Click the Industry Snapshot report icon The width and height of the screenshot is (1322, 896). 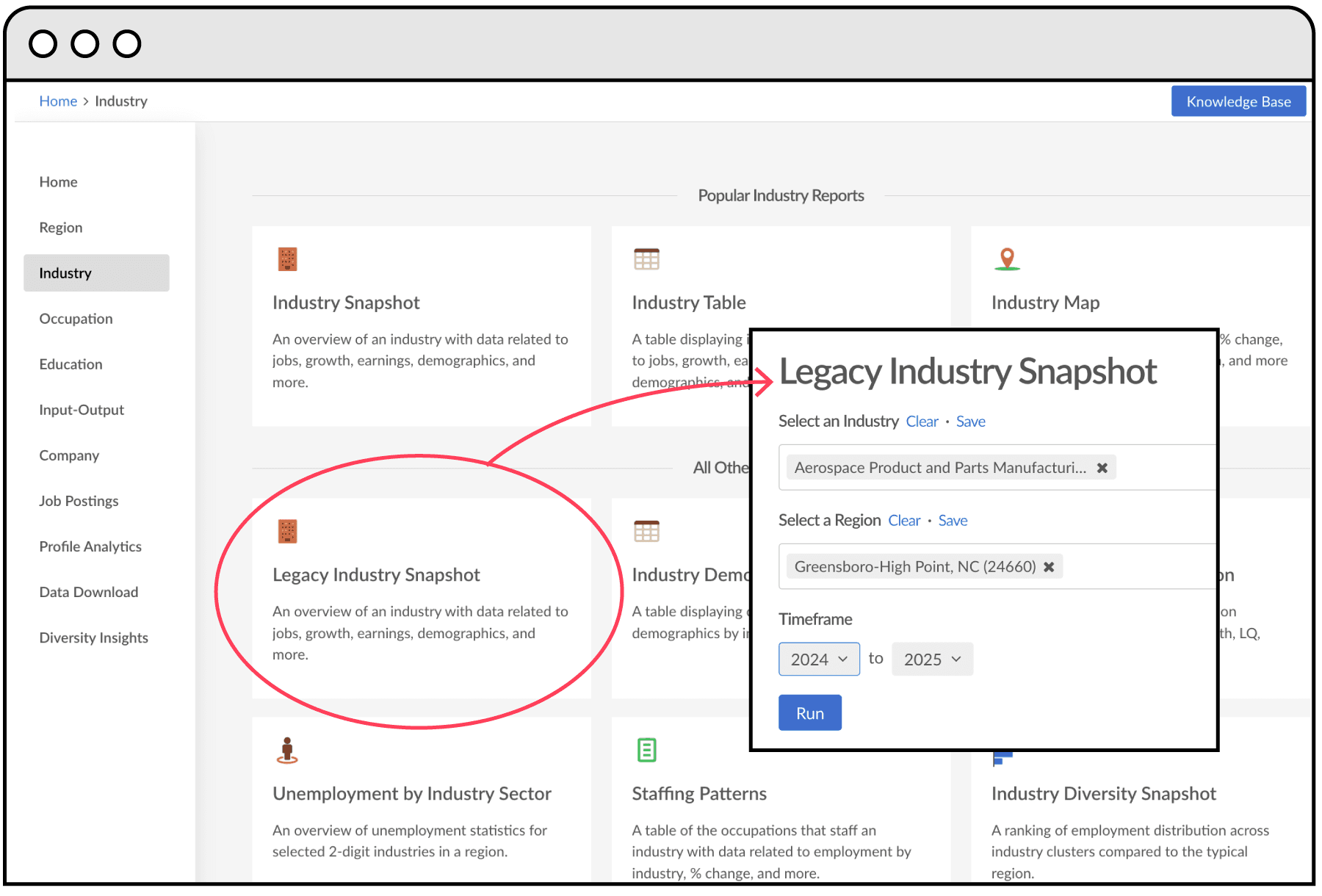pyautogui.click(x=287, y=259)
